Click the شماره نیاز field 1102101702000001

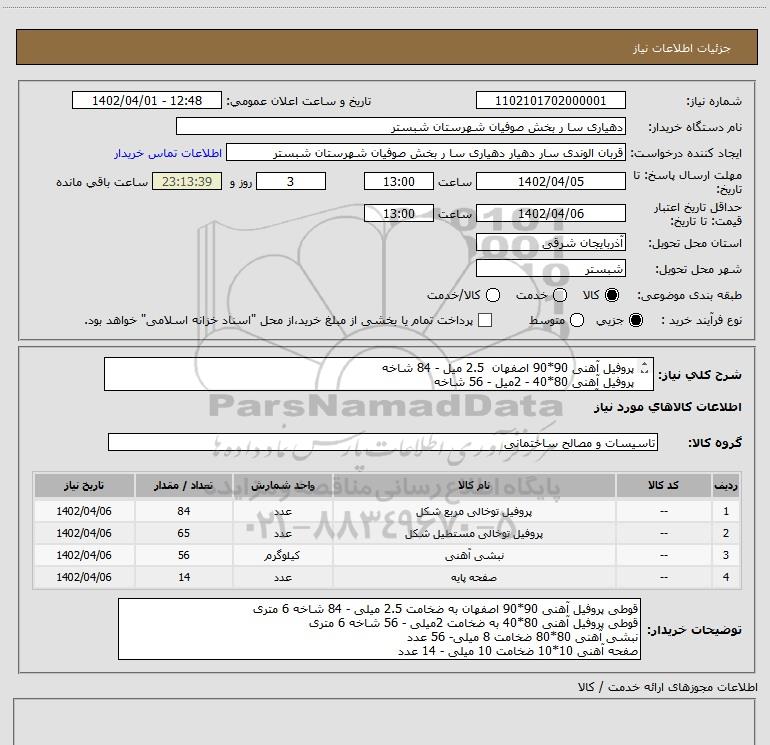pyautogui.click(x=550, y=101)
